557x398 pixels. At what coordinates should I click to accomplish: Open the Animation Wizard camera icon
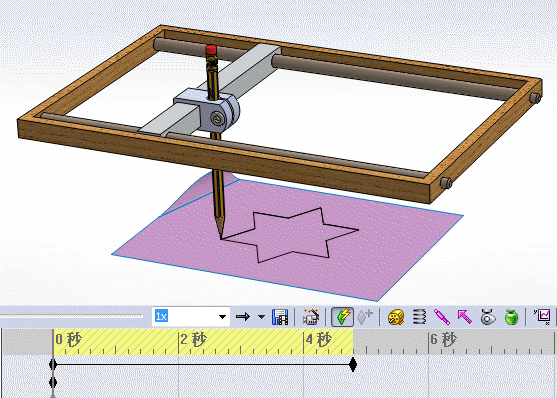click(311, 317)
